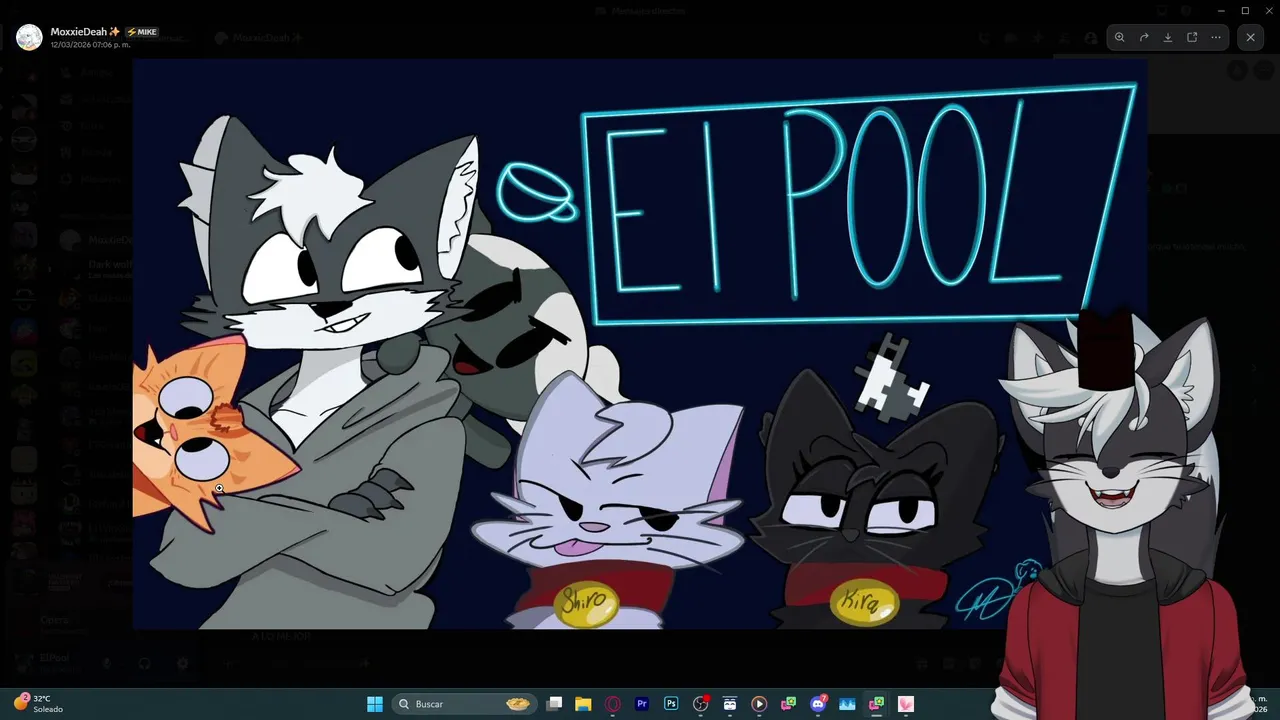The width and height of the screenshot is (1280, 720).
Task: Open the Photos app in taskbar
Action: click(847, 704)
